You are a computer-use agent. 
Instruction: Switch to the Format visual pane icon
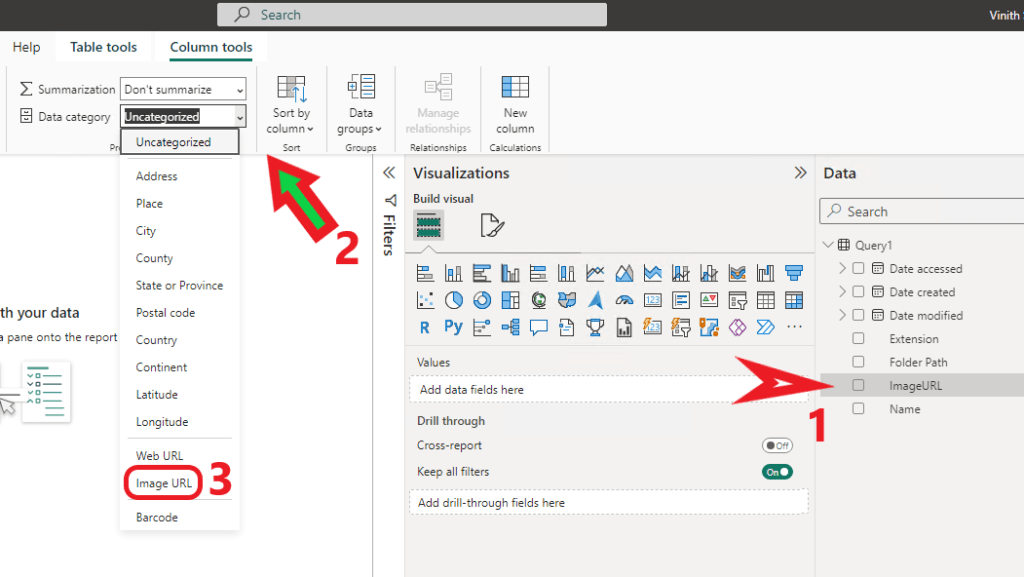tap(492, 225)
